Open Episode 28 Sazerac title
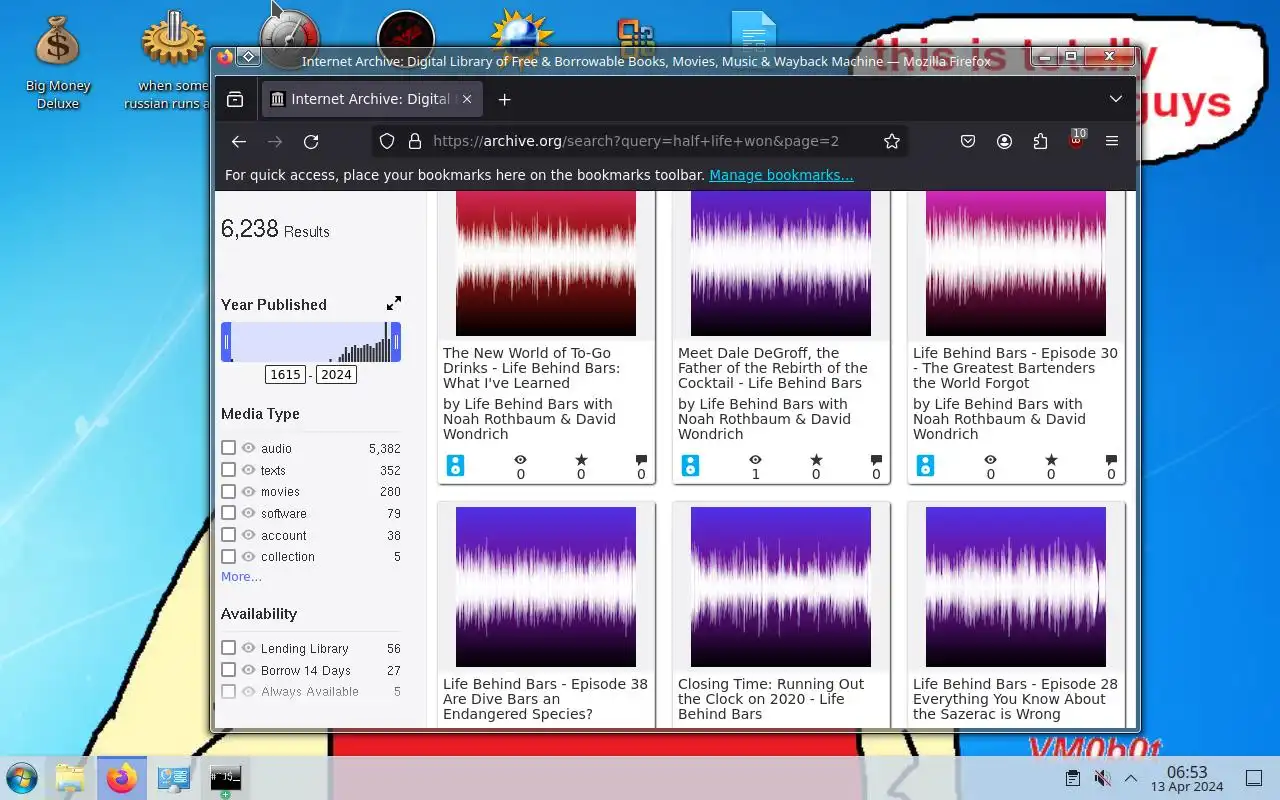This screenshot has width=1280, height=800. click(x=1015, y=699)
